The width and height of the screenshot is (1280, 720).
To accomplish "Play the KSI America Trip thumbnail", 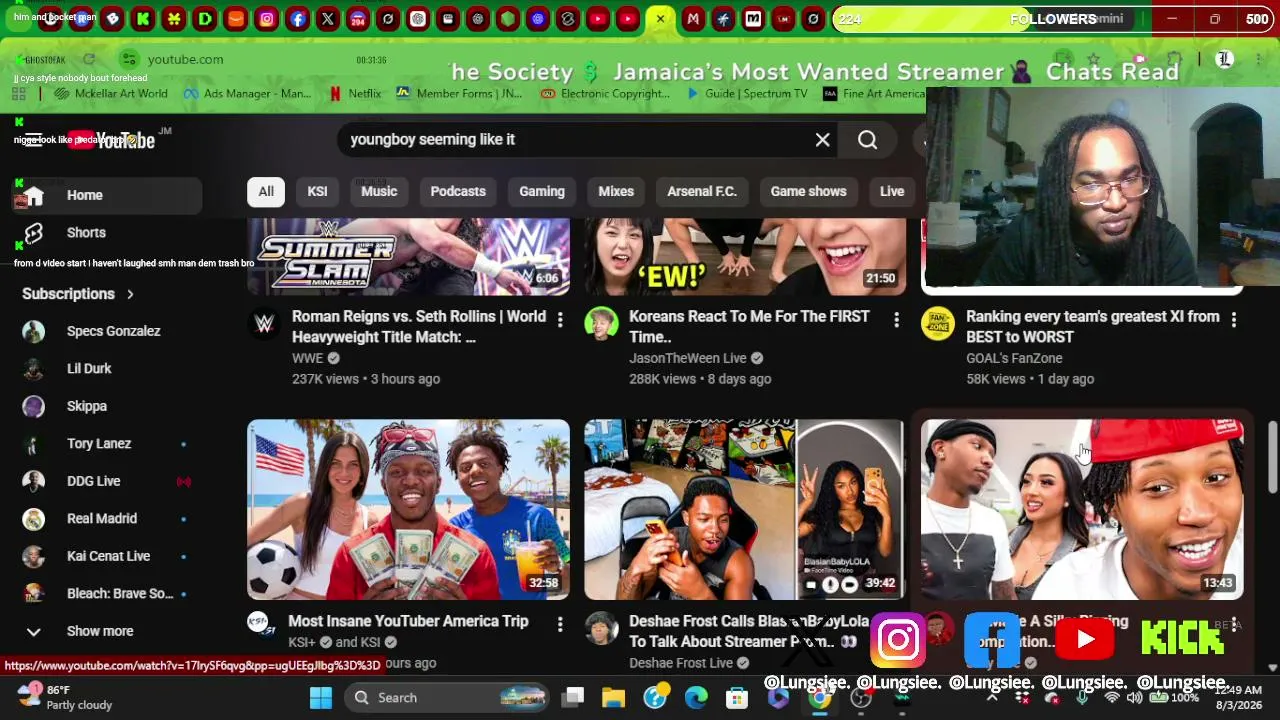I will (408, 510).
